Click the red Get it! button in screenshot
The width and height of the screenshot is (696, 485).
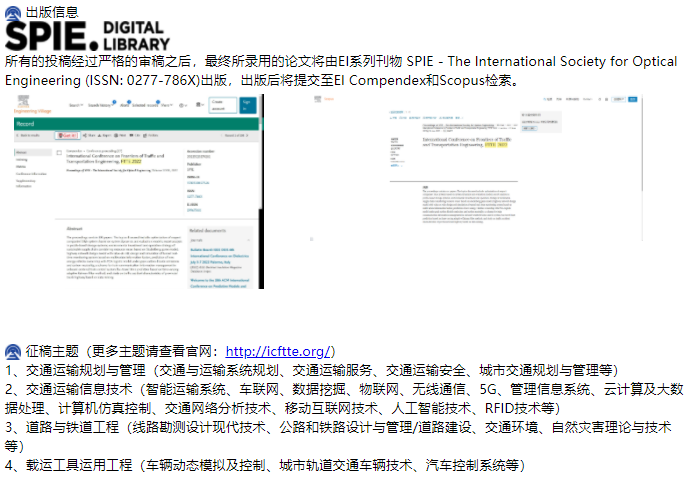pyautogui.click(x=67, y=135)
